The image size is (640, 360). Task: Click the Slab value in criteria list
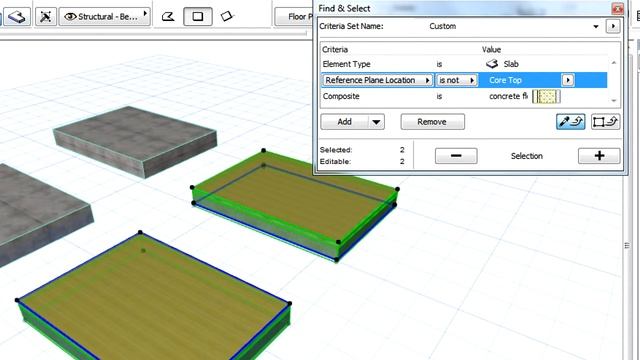502,64
